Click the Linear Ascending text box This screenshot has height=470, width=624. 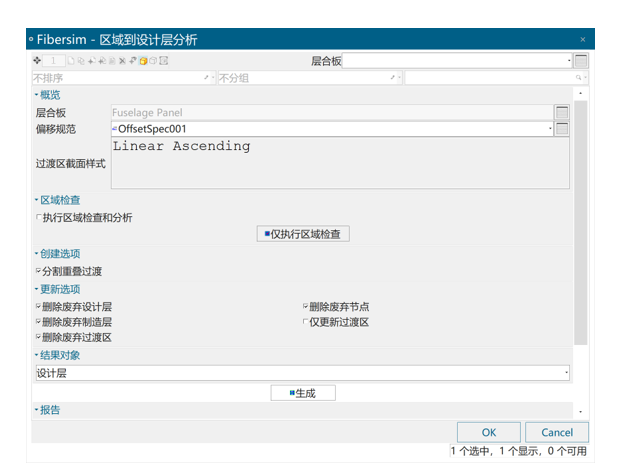coord(340,163)
